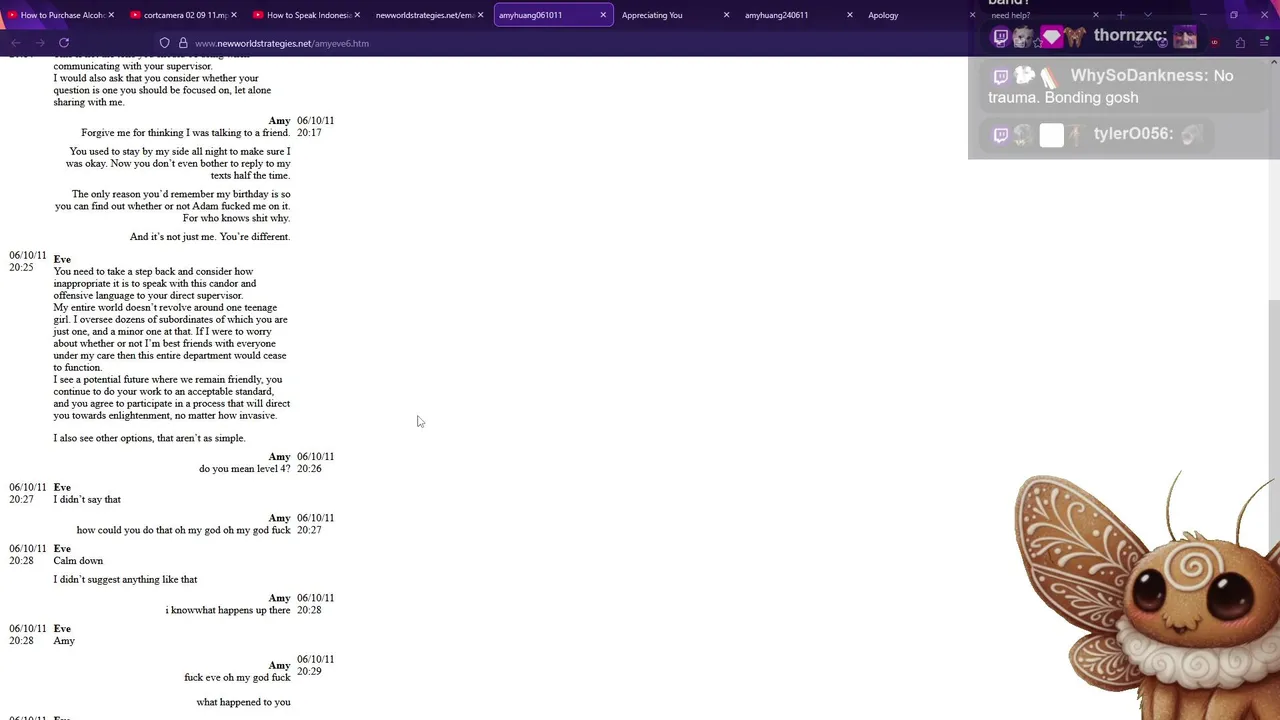The image size is (1280, 720).
Task: Click Eve's message 'Calm down'
Action: coord(78,561)
